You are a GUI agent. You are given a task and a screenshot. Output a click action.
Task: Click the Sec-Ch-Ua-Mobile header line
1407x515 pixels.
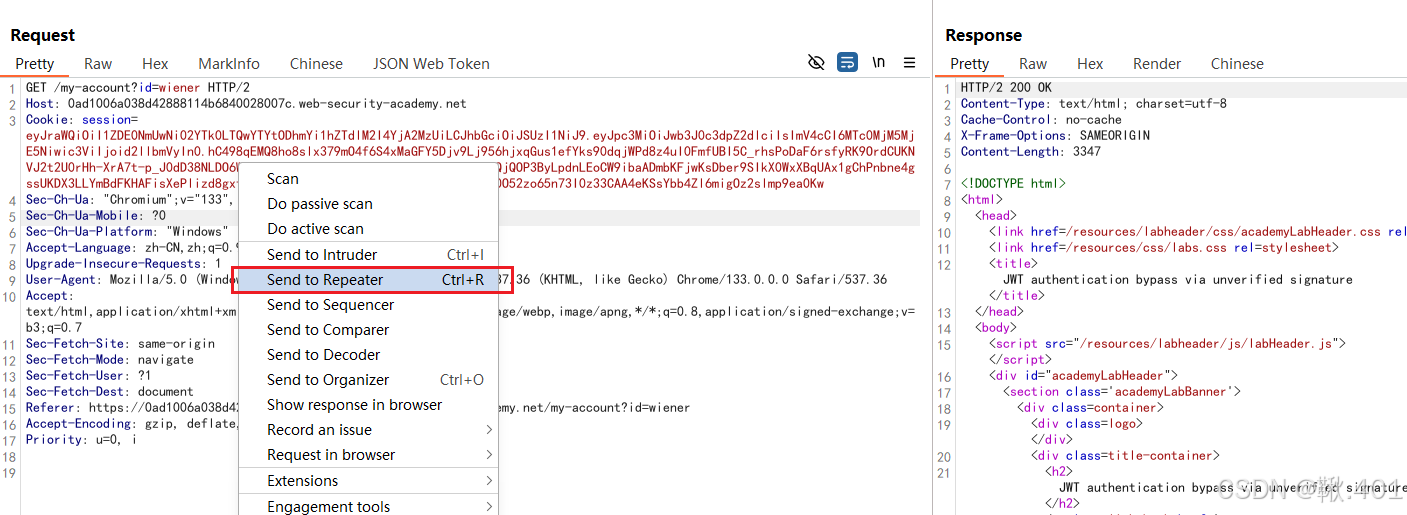pos(96,215)
